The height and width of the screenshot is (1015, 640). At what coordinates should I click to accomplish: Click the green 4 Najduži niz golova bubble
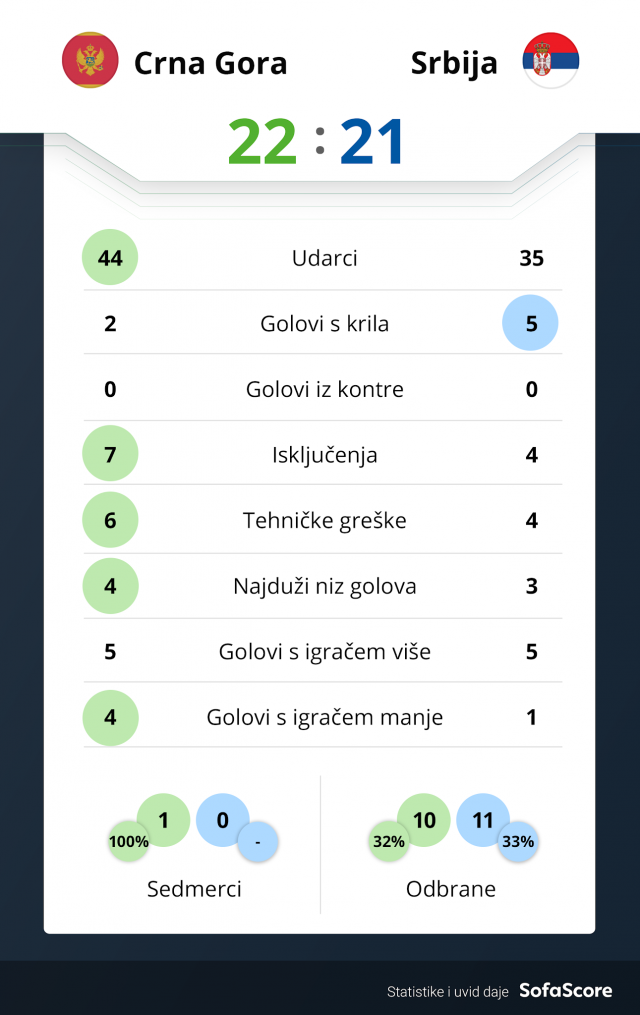click(x=110, y=586)
